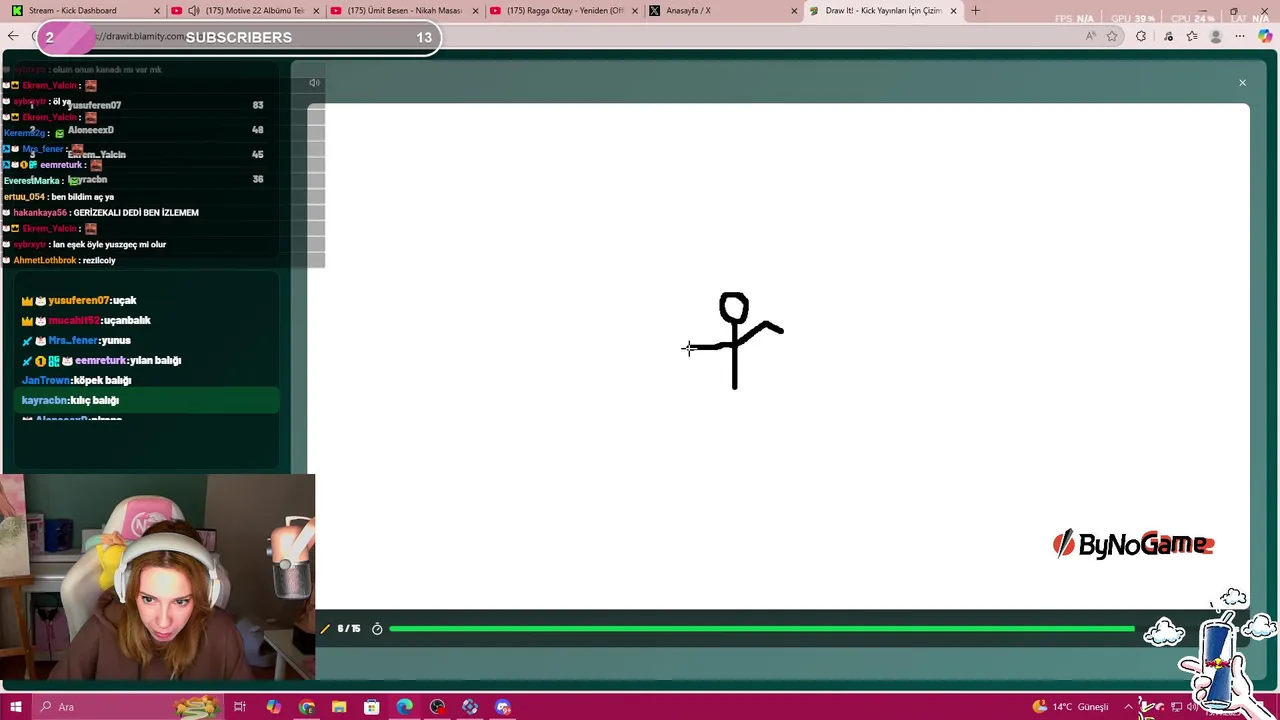
Task: Click the round counter 6/15
Action: (349, 629)
